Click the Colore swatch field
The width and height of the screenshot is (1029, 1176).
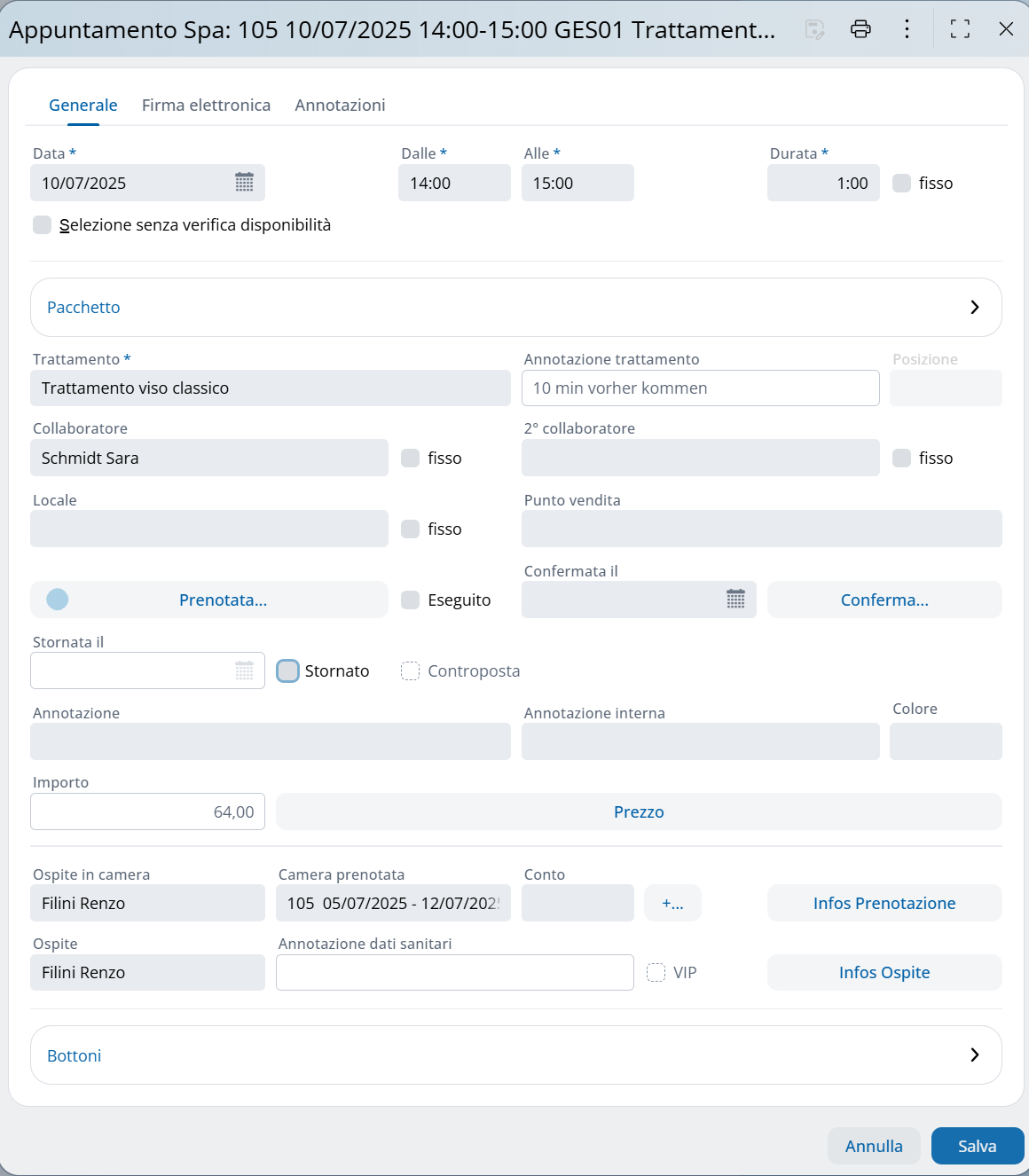tap(945, 741)
